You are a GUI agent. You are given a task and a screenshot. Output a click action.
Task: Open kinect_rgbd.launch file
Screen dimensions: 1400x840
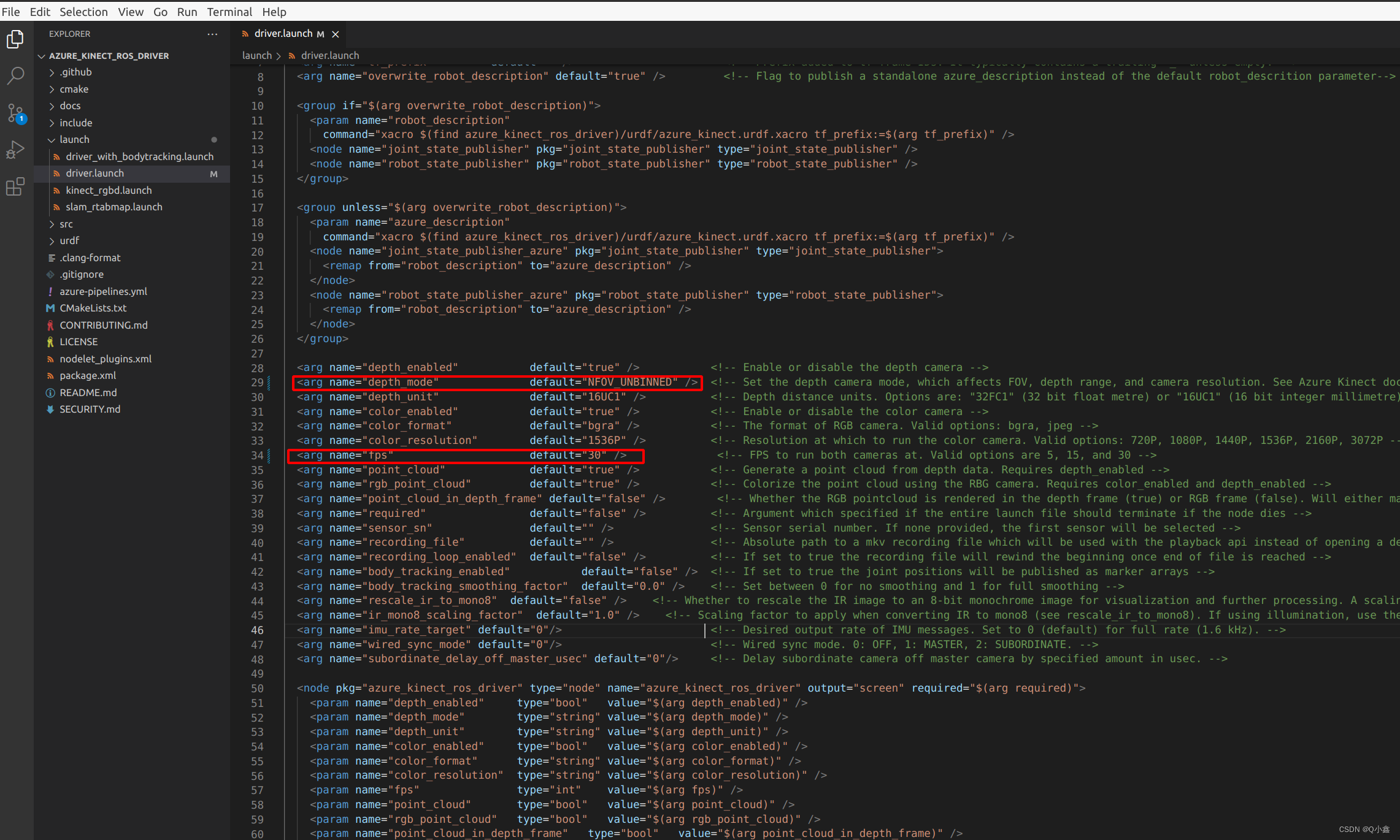[x=109, y=190]
